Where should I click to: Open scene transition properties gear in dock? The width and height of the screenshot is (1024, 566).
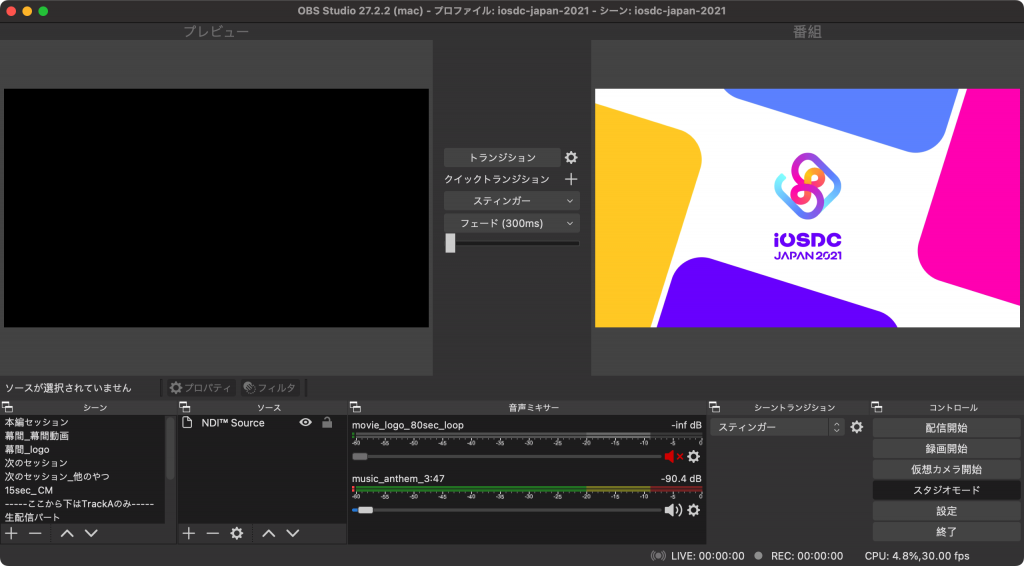[x=857, y=428]
